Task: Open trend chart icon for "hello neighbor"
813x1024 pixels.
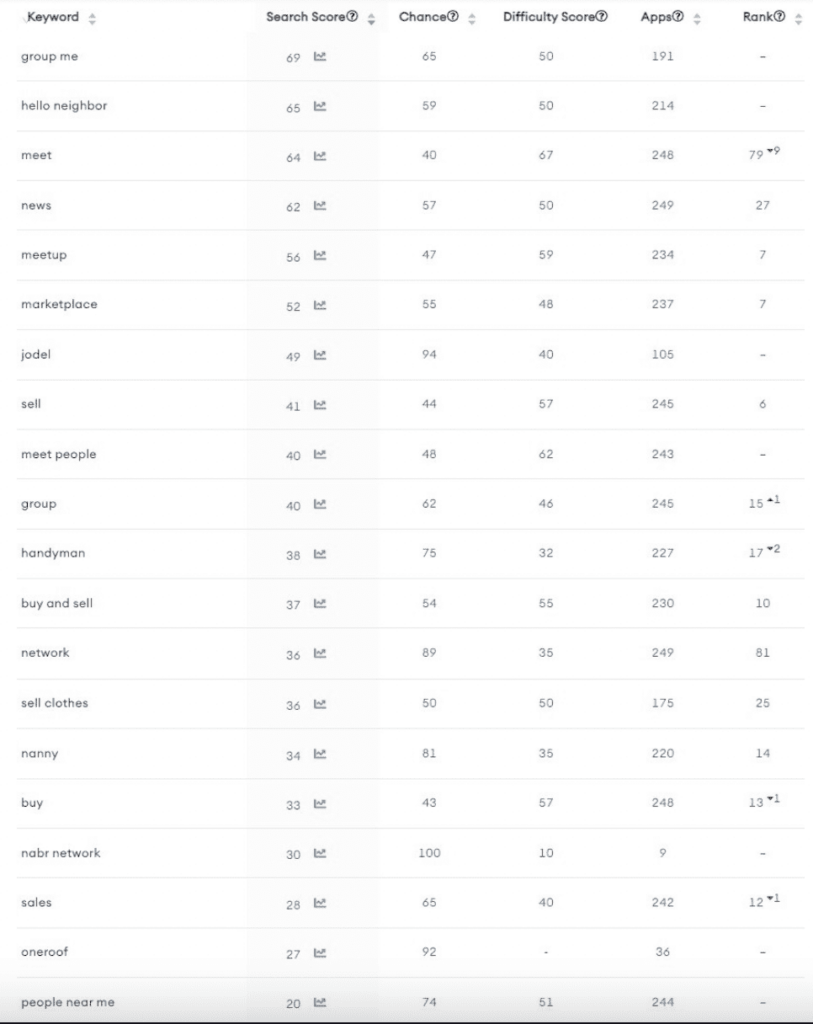Action: (x=320, y=106)
